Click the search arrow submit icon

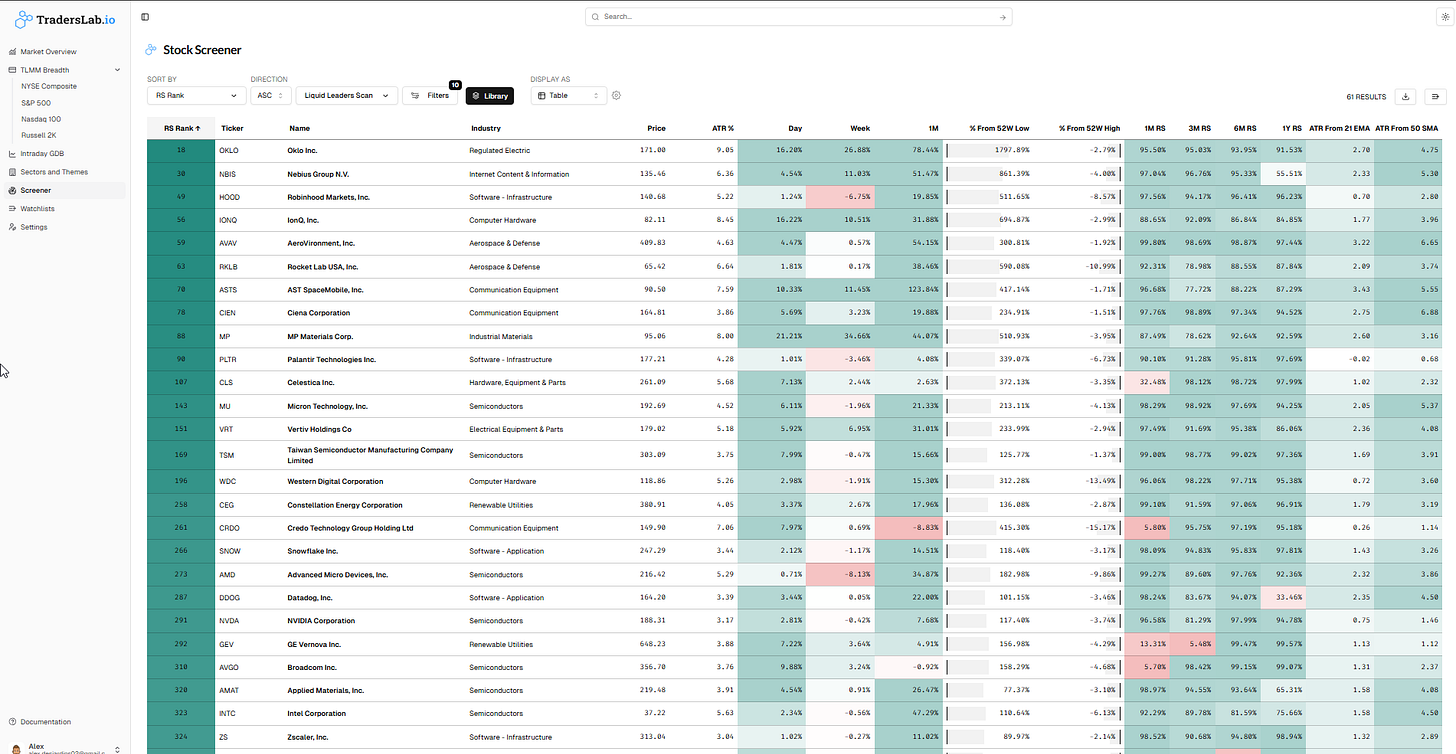pos(1002,17)
